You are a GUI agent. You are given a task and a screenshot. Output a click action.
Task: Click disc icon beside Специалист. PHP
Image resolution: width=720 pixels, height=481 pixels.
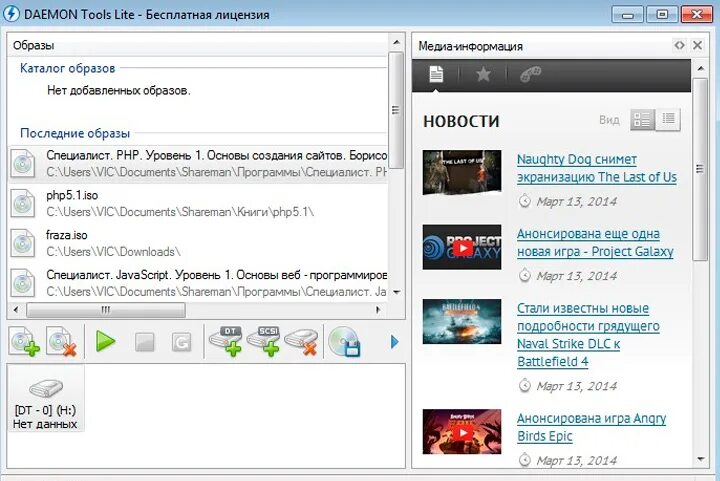tap(23, 164)
